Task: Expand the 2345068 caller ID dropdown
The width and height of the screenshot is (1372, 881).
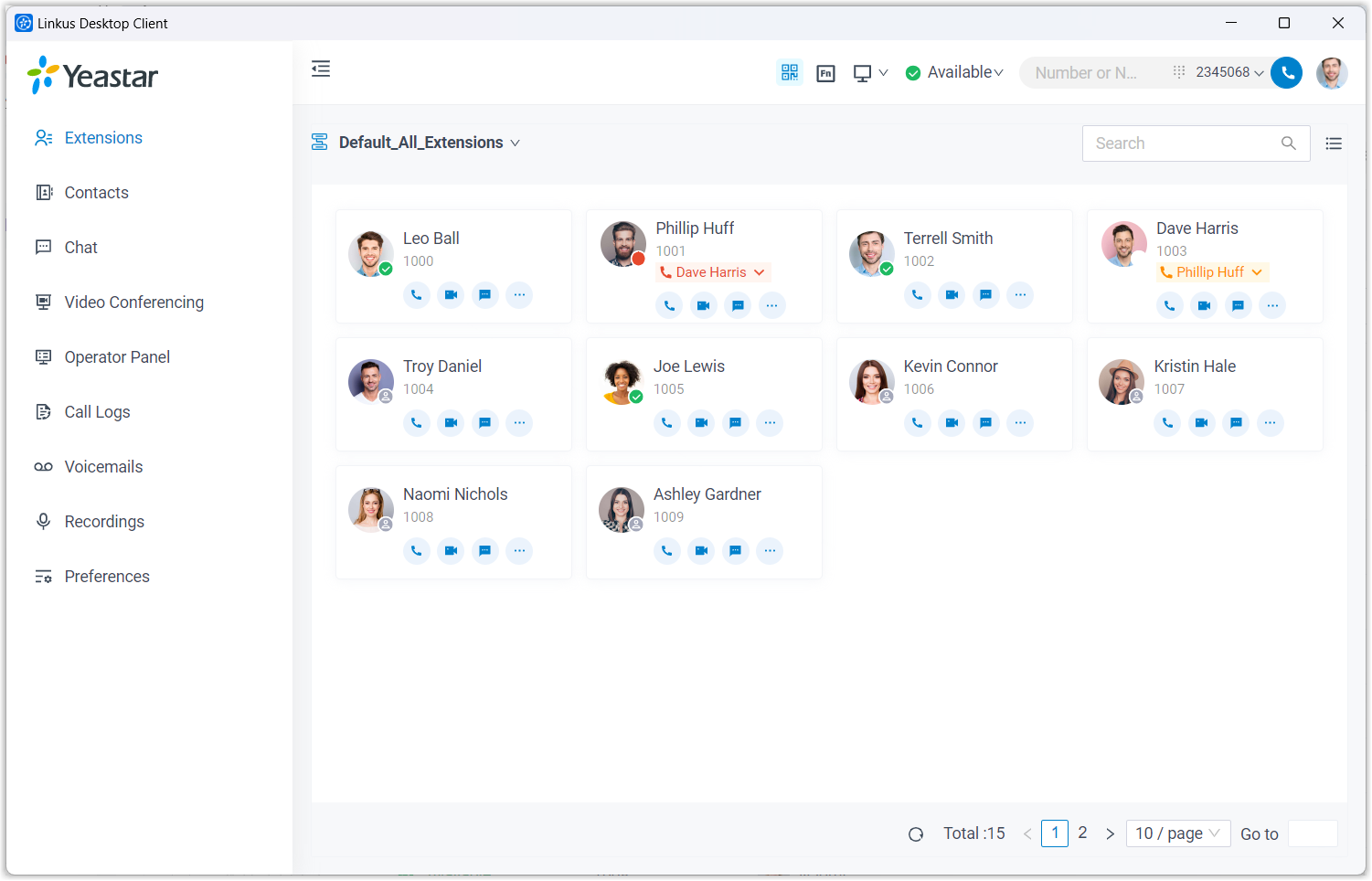Action: pyautogui.click(x=1229, y=72)
